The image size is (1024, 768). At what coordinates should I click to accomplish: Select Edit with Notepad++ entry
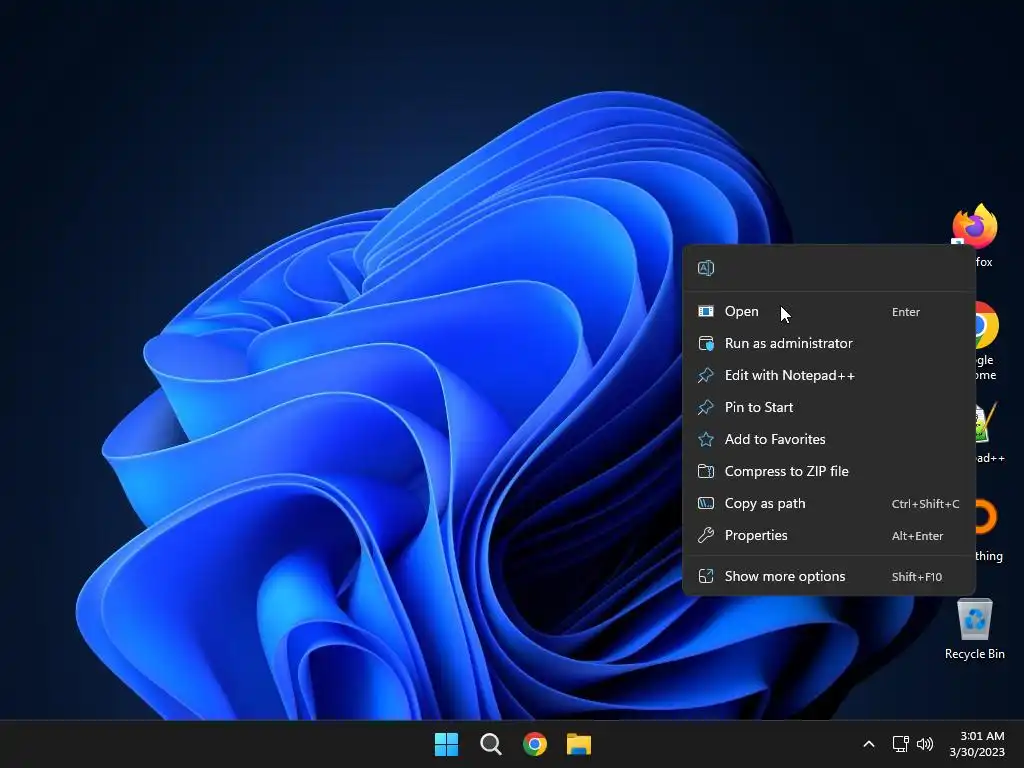(829, 376)
